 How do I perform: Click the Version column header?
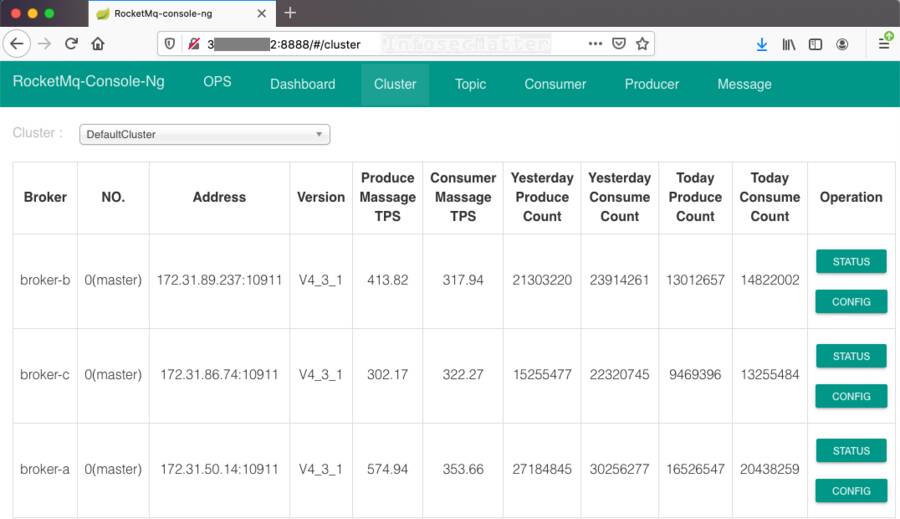click(321, 197)
